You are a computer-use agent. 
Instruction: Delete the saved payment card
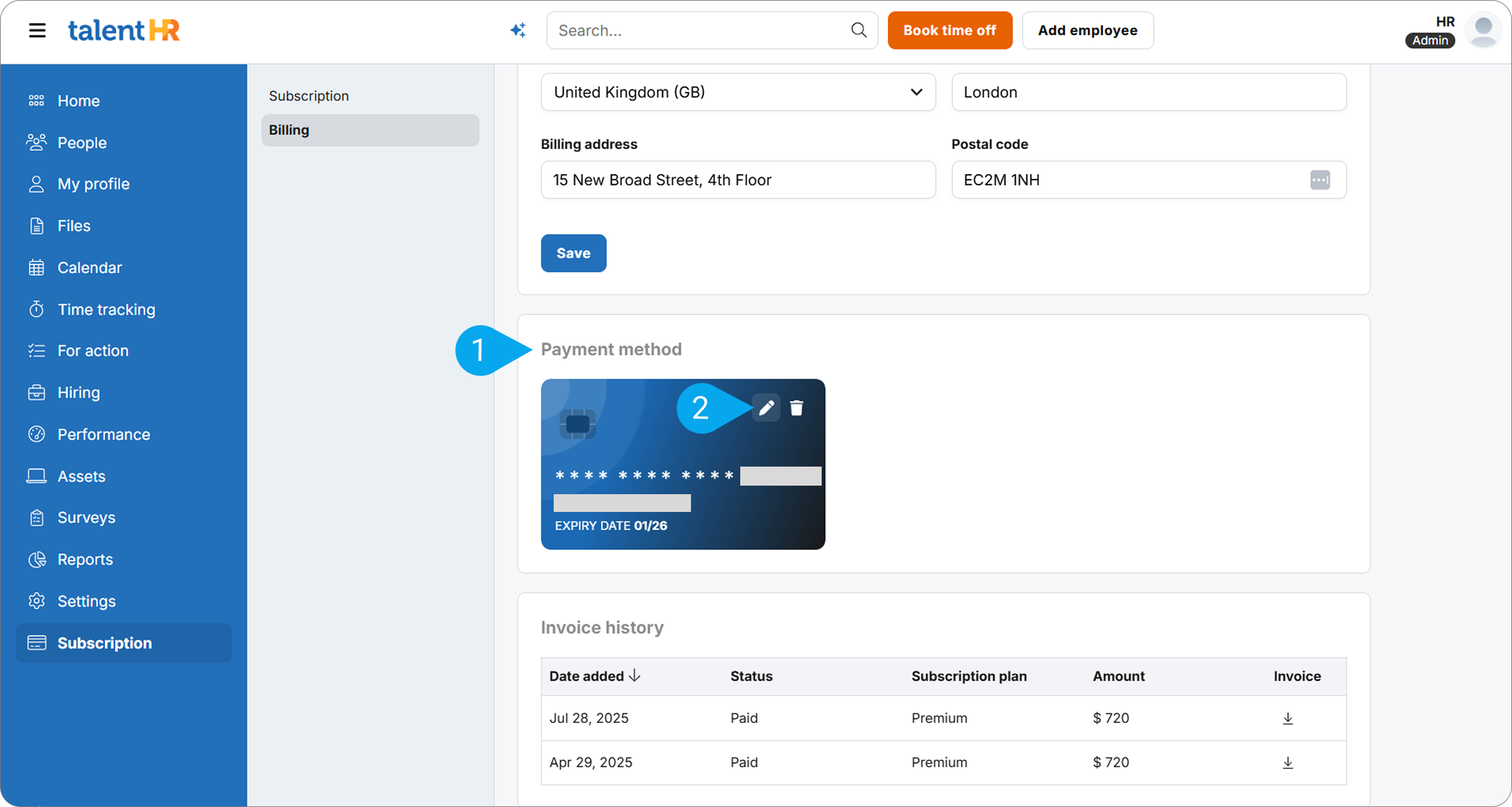(x=797, y=408)
